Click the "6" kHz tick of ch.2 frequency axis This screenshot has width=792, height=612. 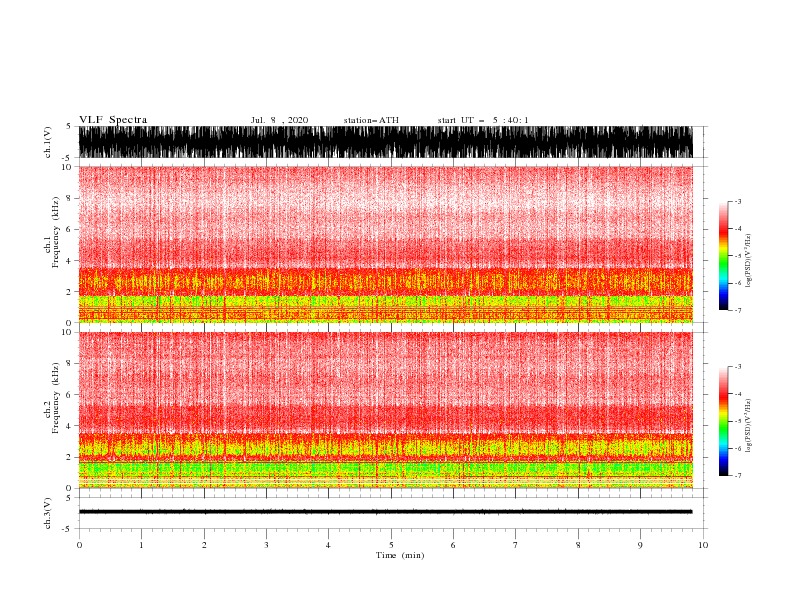click(70, 395)
